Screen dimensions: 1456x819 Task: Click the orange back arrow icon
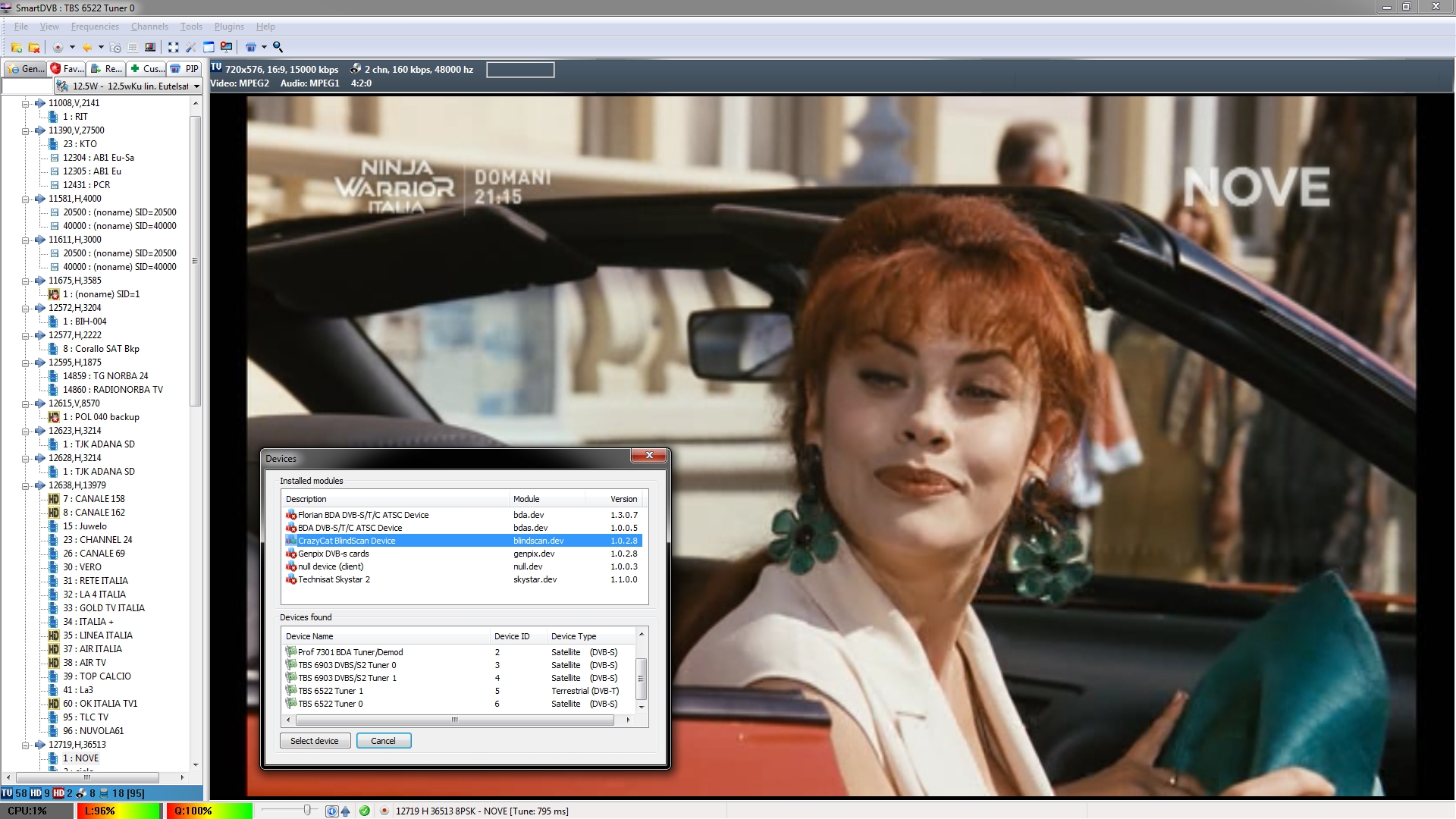[x=87, y=47]
